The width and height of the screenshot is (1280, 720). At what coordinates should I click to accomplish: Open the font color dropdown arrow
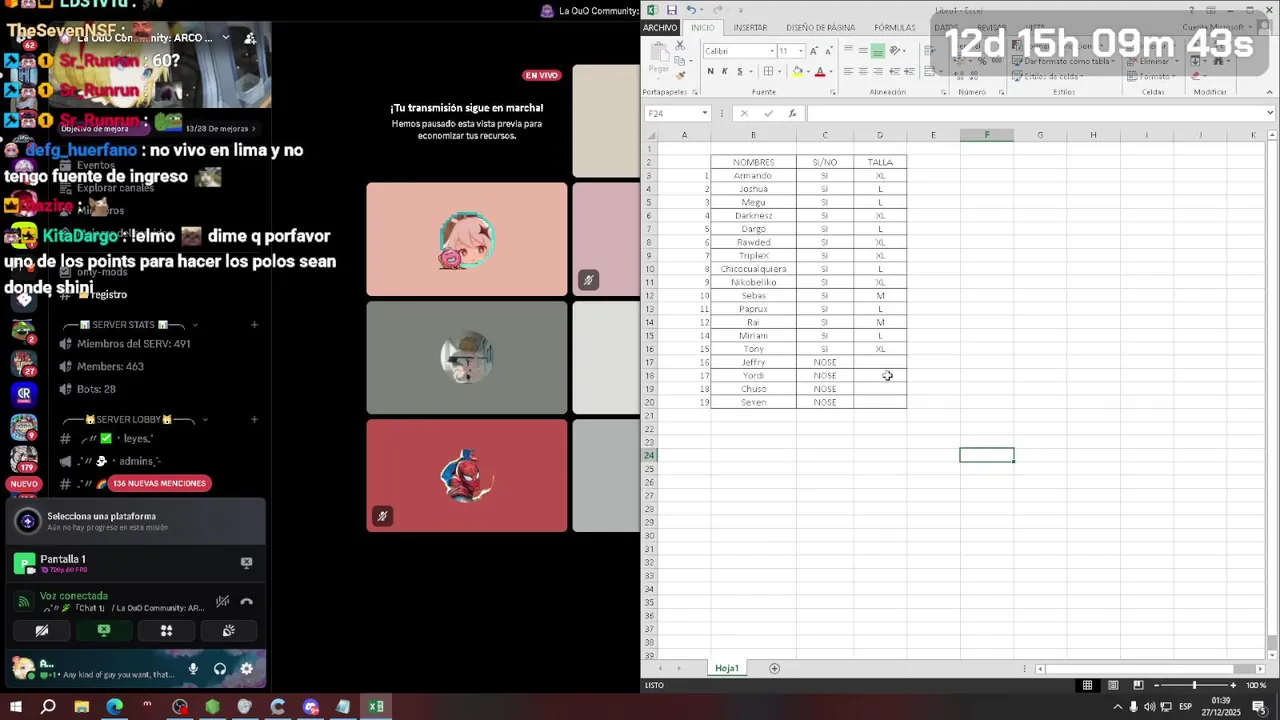tap(831, 71)
